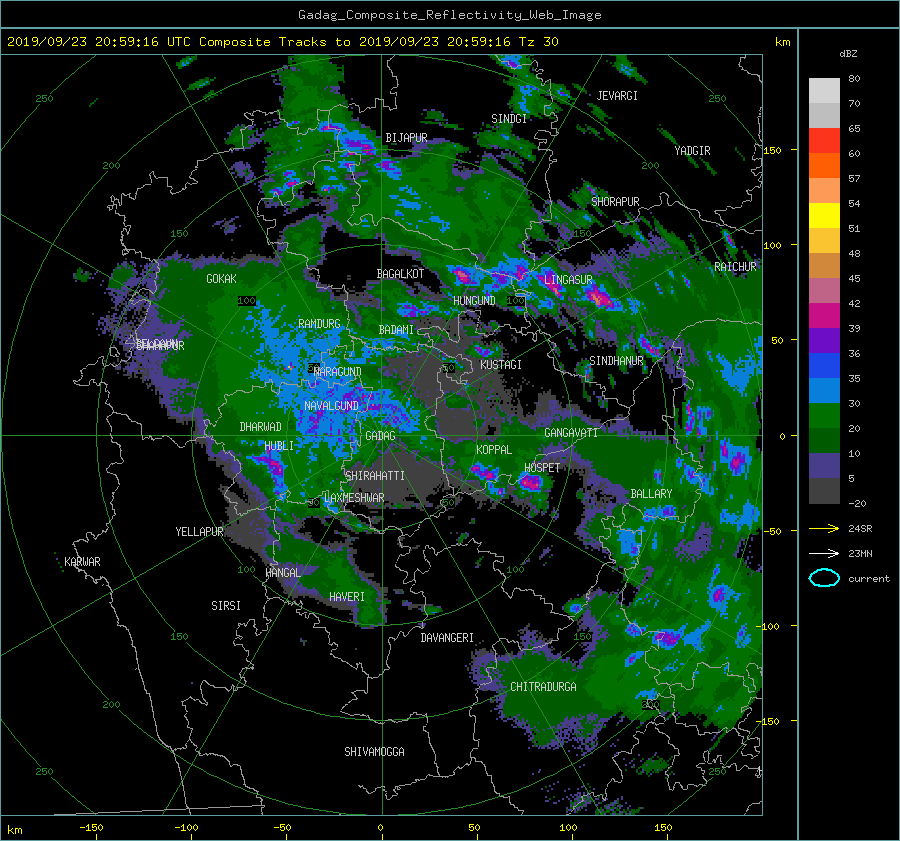900x841 pixels.
Task: Click the red 65 dBZ legend swatch
Action: tap(824, 140)
